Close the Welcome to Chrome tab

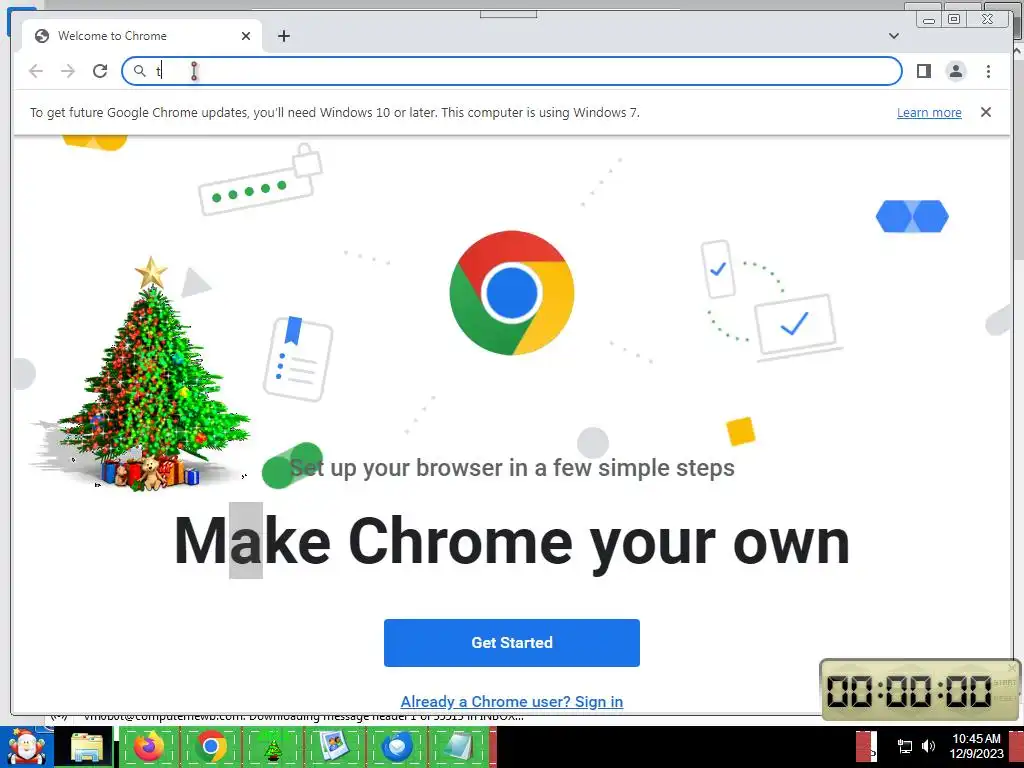click(x=246, y=36)
